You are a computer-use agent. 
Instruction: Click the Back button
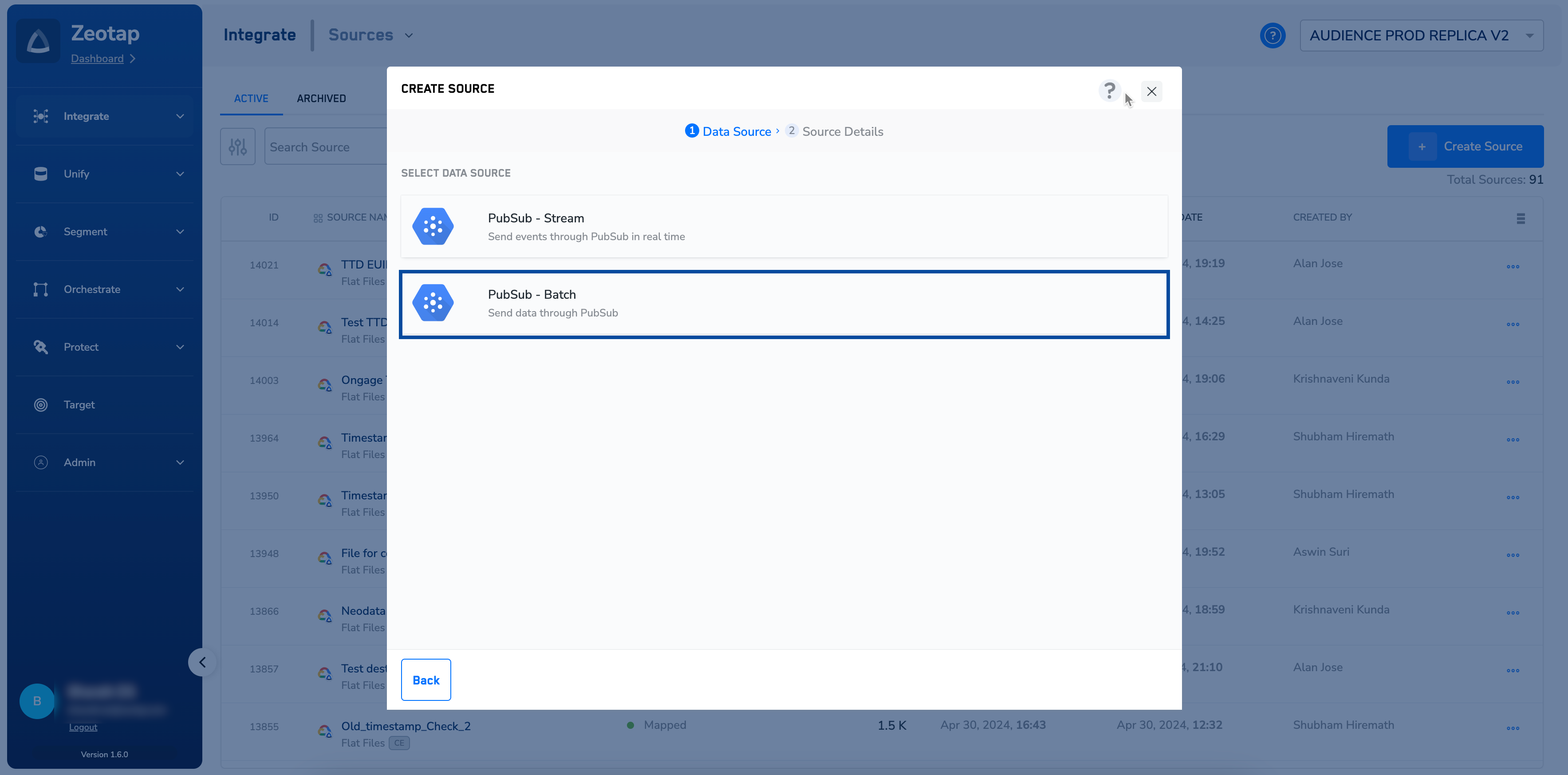(425, 680)
